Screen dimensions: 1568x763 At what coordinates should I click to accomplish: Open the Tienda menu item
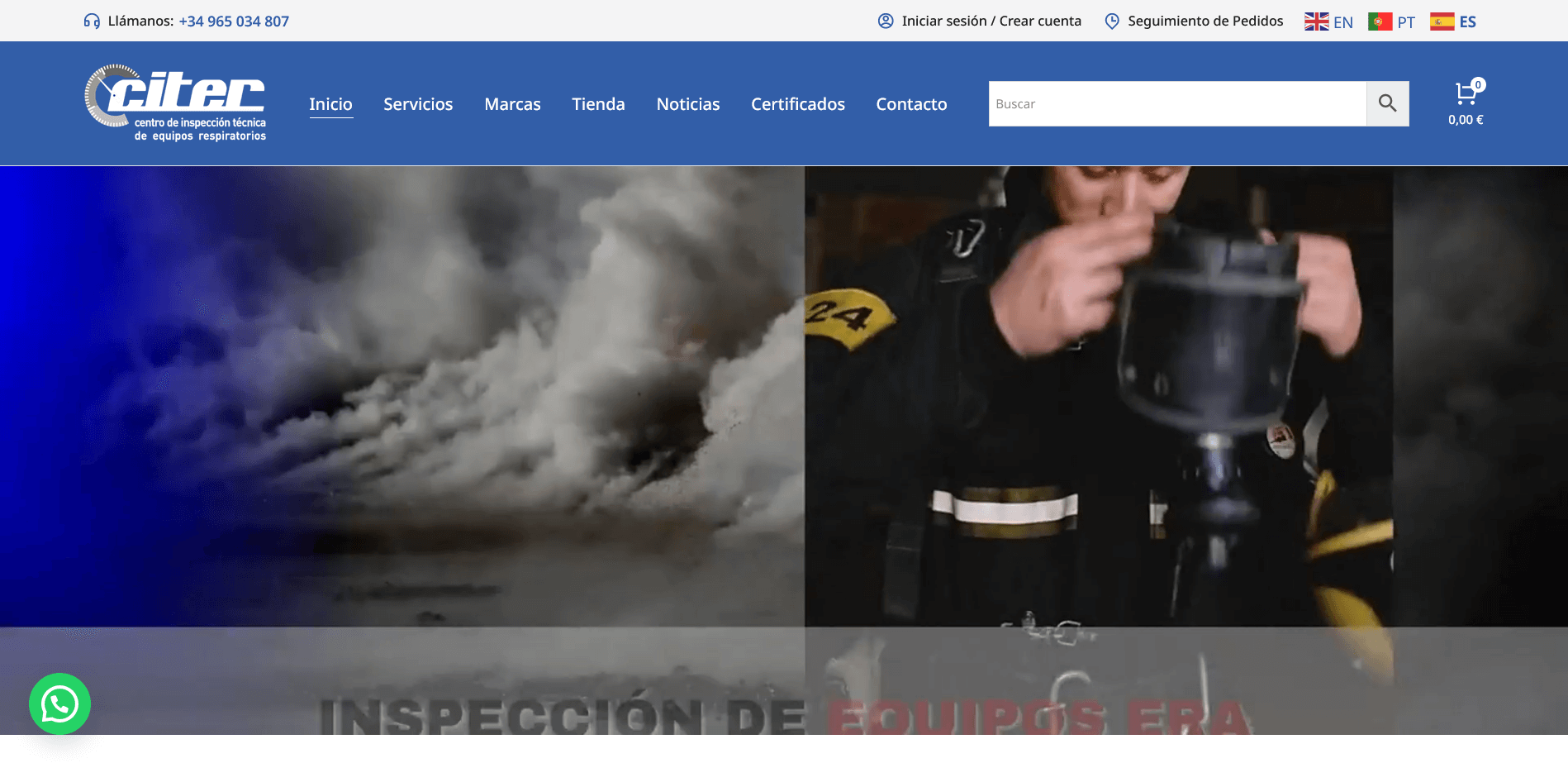(598, 104)
